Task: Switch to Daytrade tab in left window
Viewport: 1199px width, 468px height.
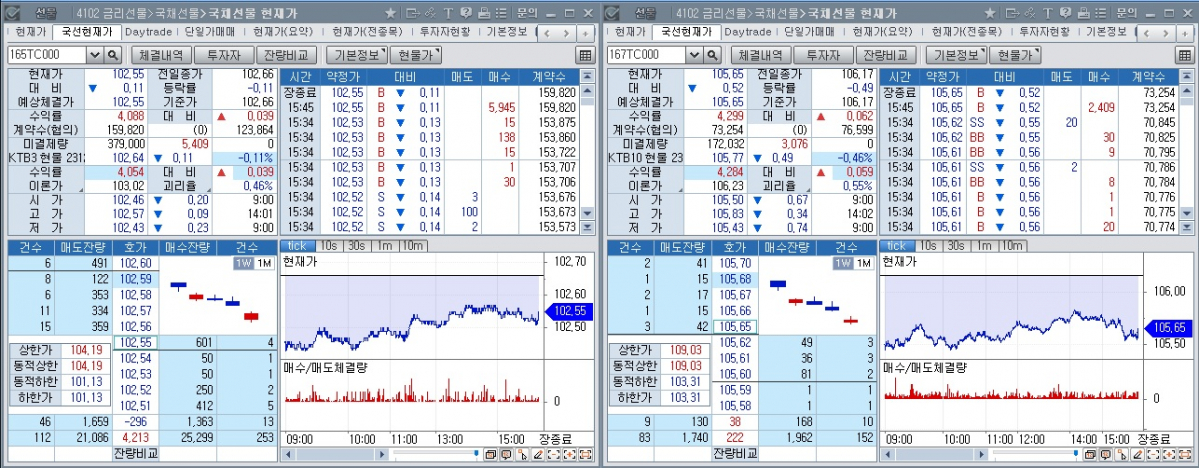Action: [x=148, y=32]
